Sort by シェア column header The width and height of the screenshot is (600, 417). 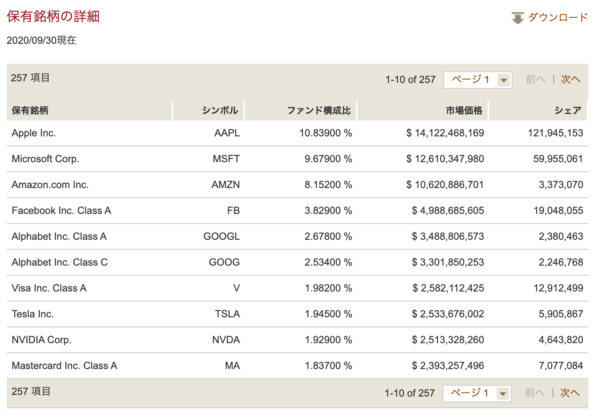568,111
